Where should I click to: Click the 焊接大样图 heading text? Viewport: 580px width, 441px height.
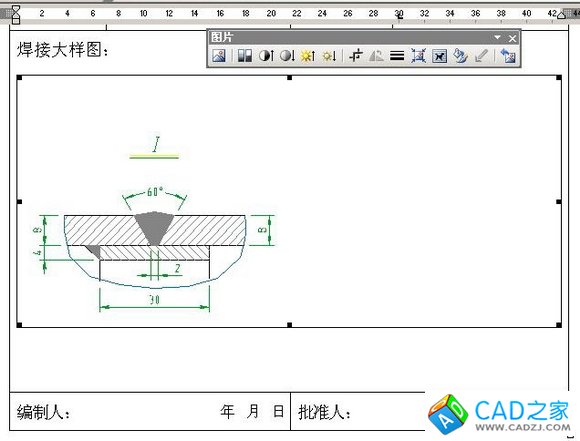tap(63, 50)
